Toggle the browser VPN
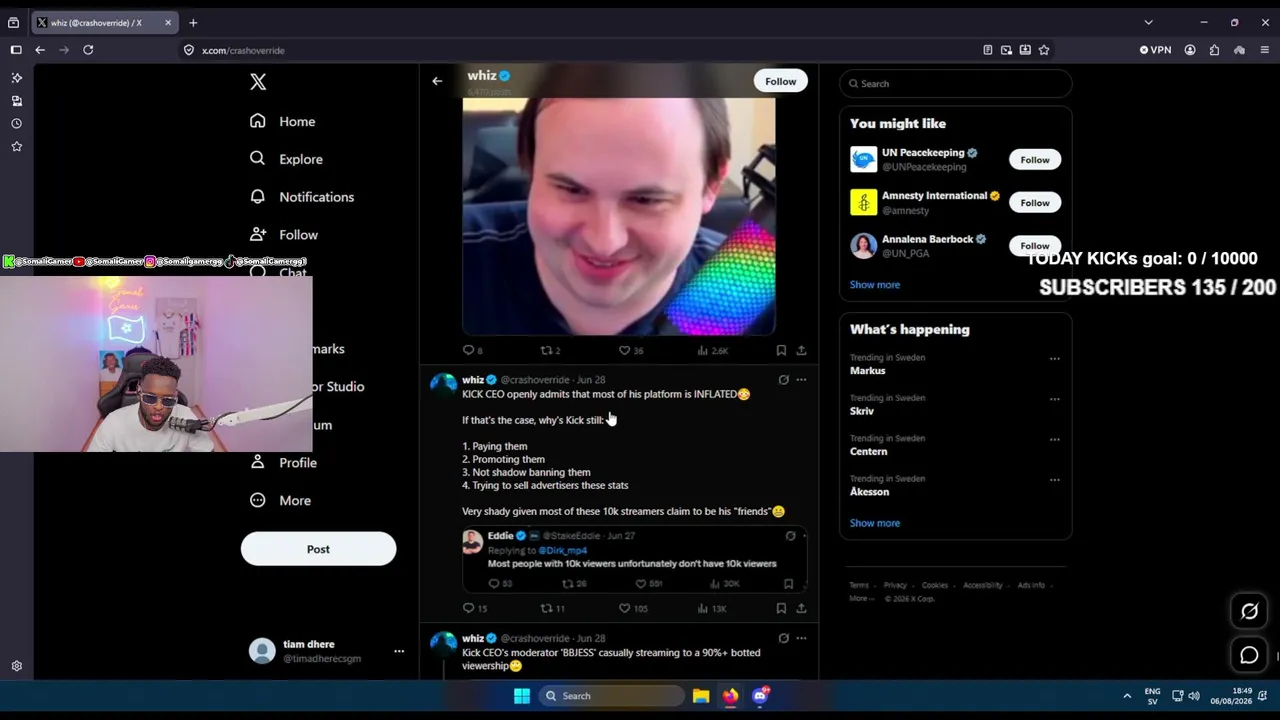1280x720 pixels. pyautogui.click(x=1155, y=50)
